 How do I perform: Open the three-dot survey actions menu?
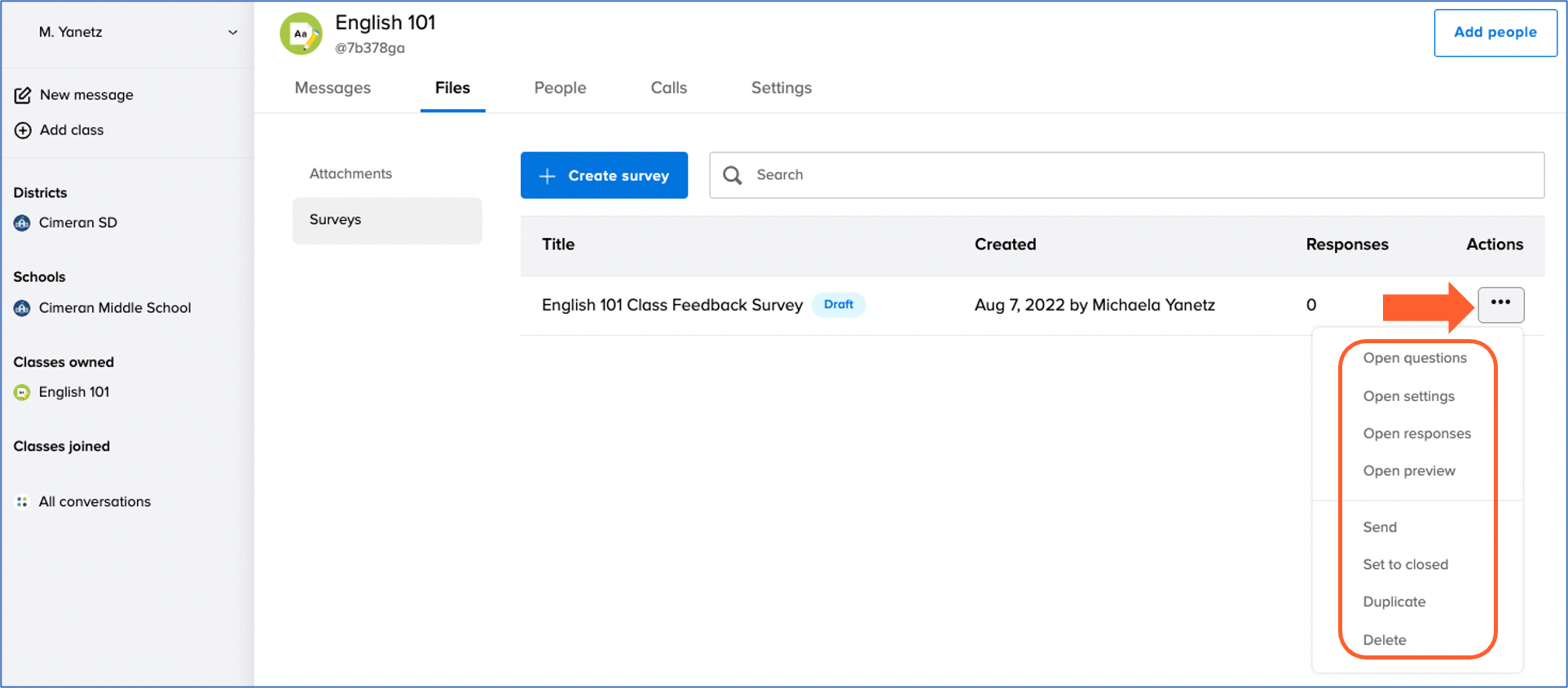point(1500,304)
